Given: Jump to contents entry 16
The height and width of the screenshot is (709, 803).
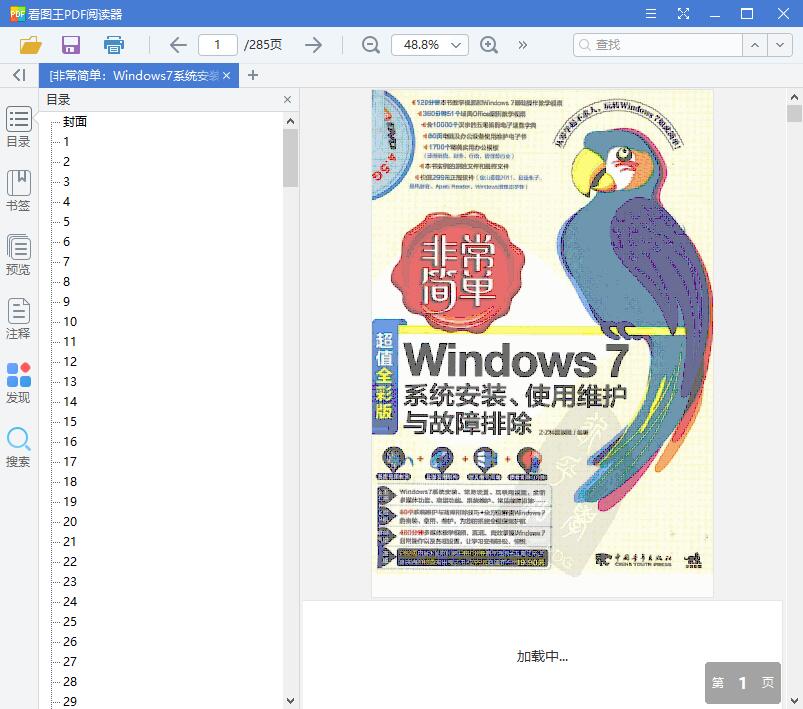Looking at the screenshot, I should [x=70, y=441].
